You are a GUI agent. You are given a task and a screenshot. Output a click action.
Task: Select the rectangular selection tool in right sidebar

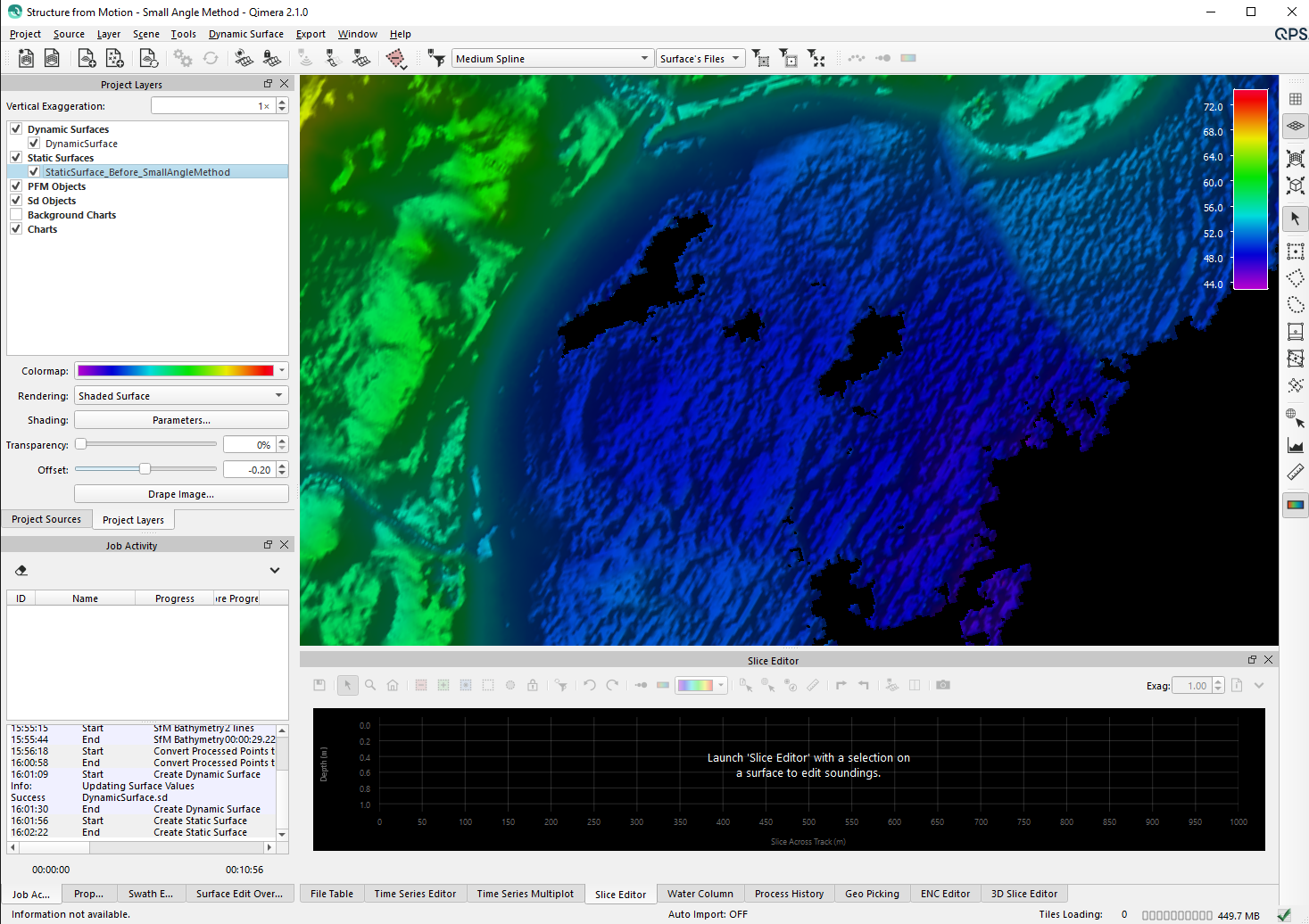tap(1296, 252)
